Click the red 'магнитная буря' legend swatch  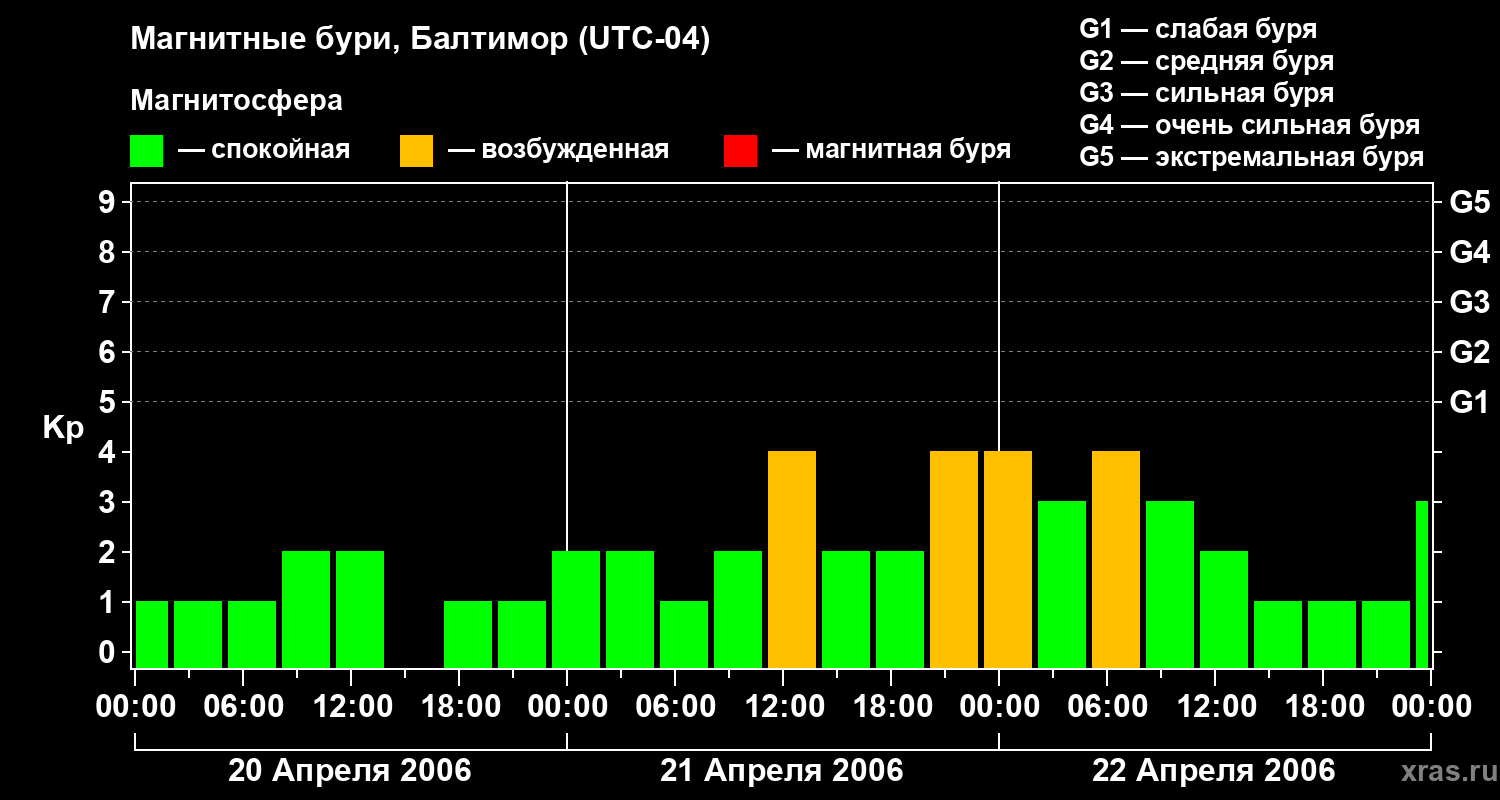740,151
